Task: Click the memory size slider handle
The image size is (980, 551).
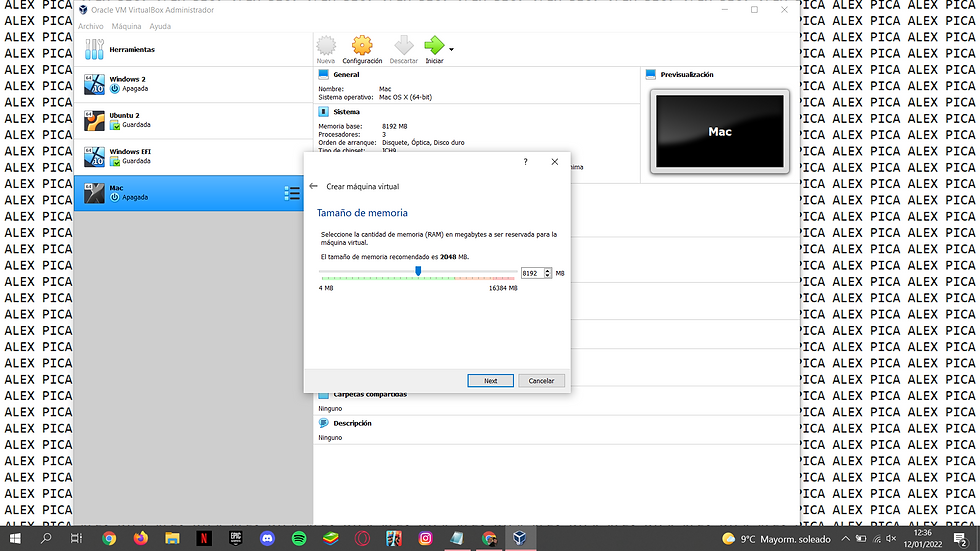Action: coord(418,271)
